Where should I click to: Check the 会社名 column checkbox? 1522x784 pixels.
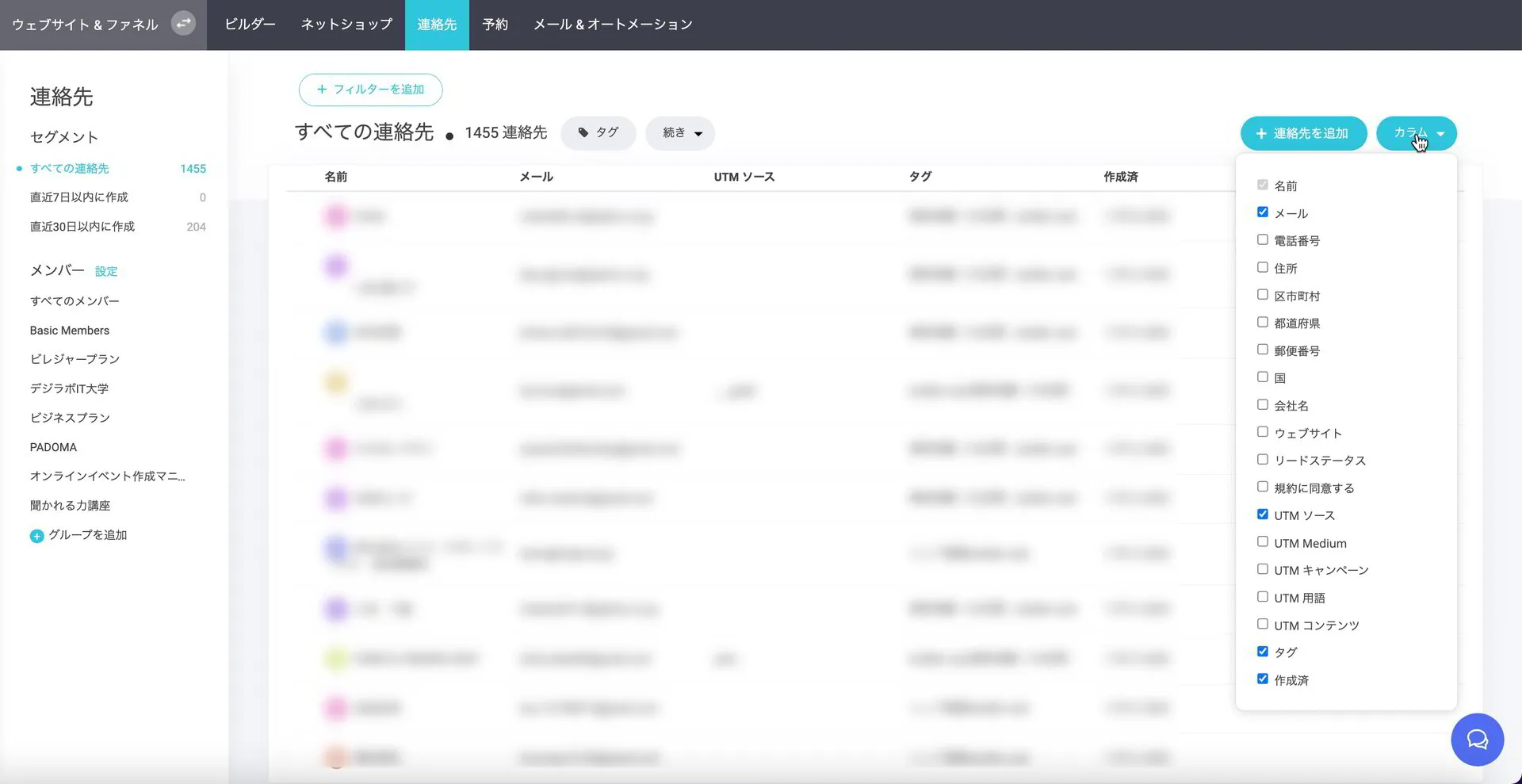tap(1263, 405)
